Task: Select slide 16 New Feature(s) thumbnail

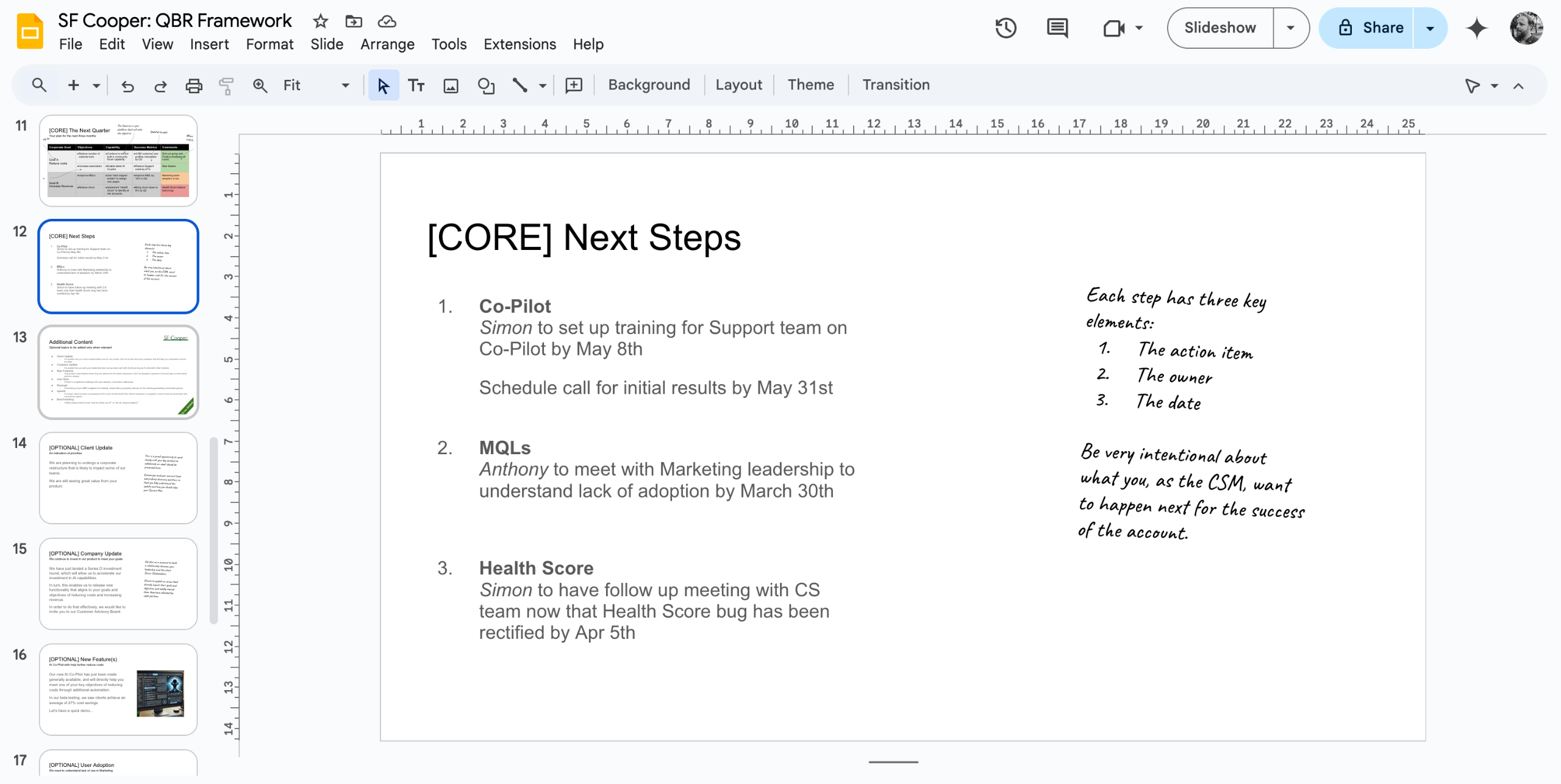Action: pos(118,689)
